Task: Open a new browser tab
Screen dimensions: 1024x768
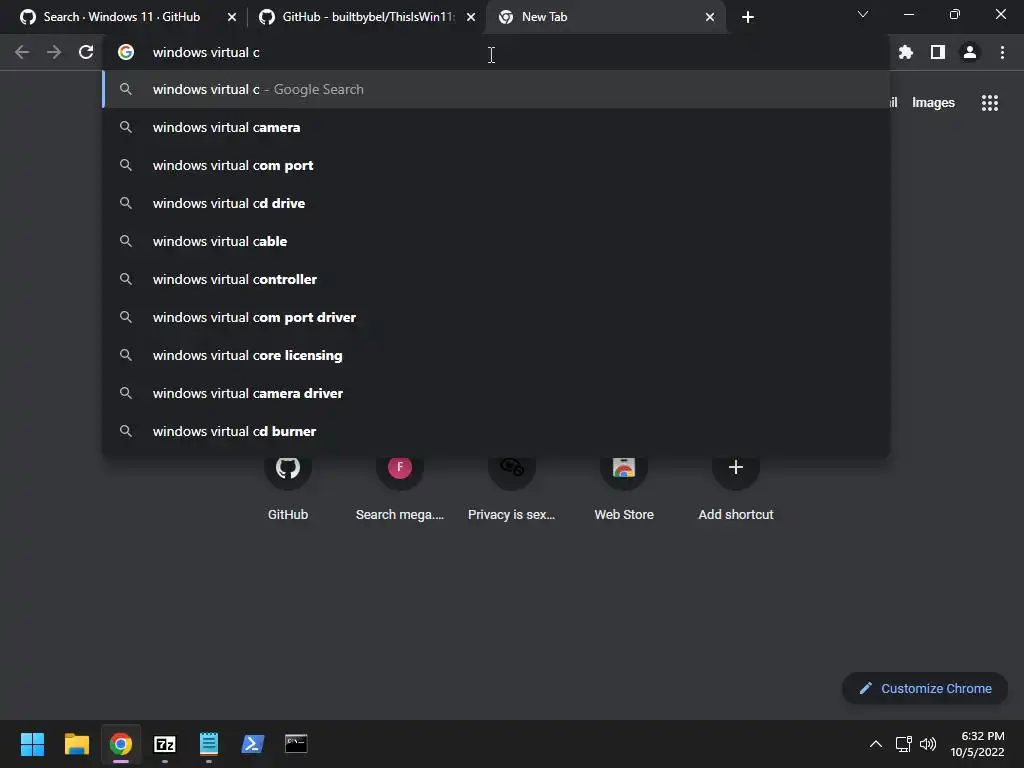Action: 748,17
